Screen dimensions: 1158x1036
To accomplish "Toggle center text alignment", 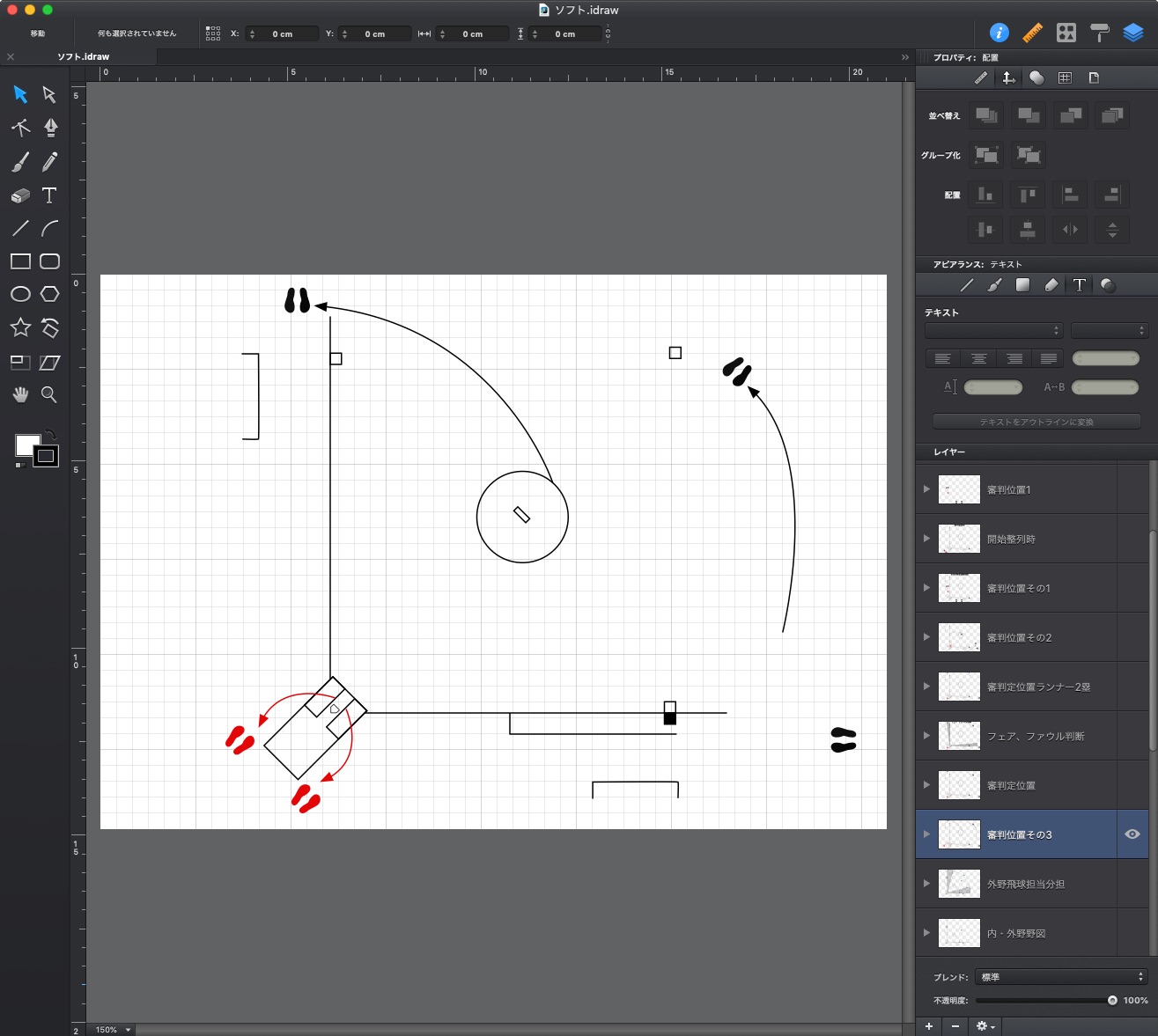I will (978, 358).
